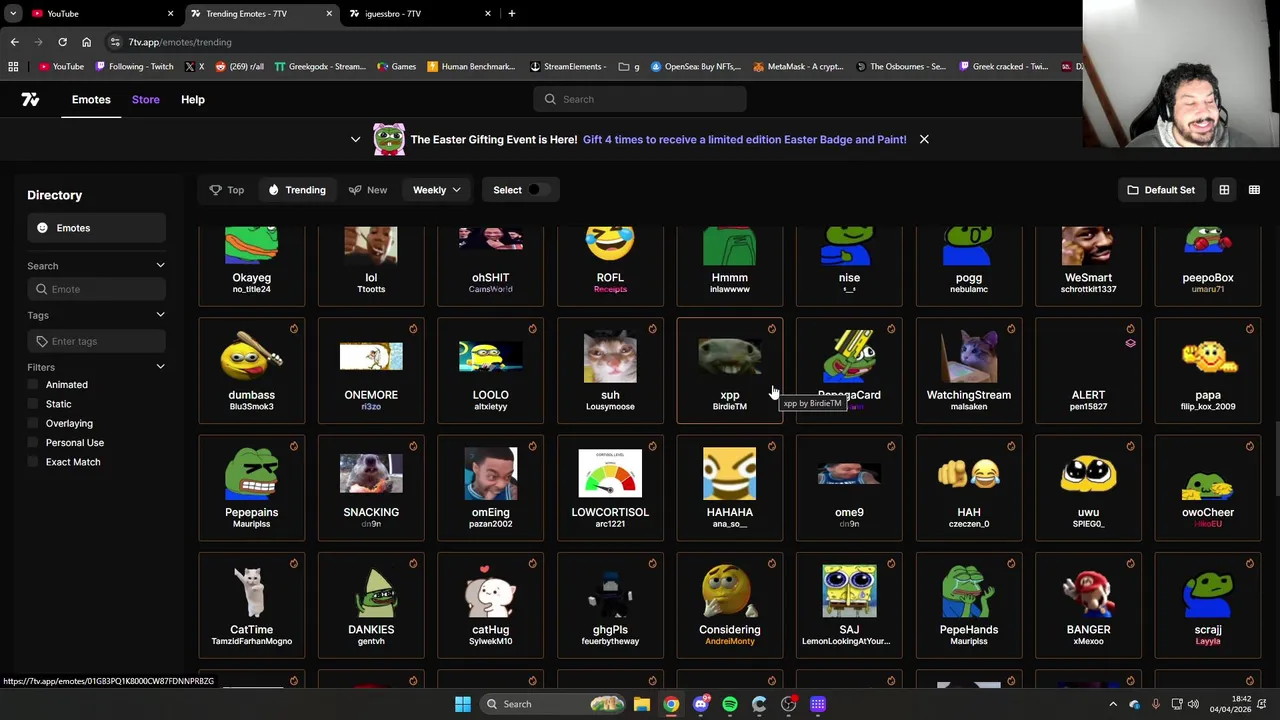Screen dimensions: 1280x720
Task: Open Chrome from the taskbar
Action: click(671, 704)
